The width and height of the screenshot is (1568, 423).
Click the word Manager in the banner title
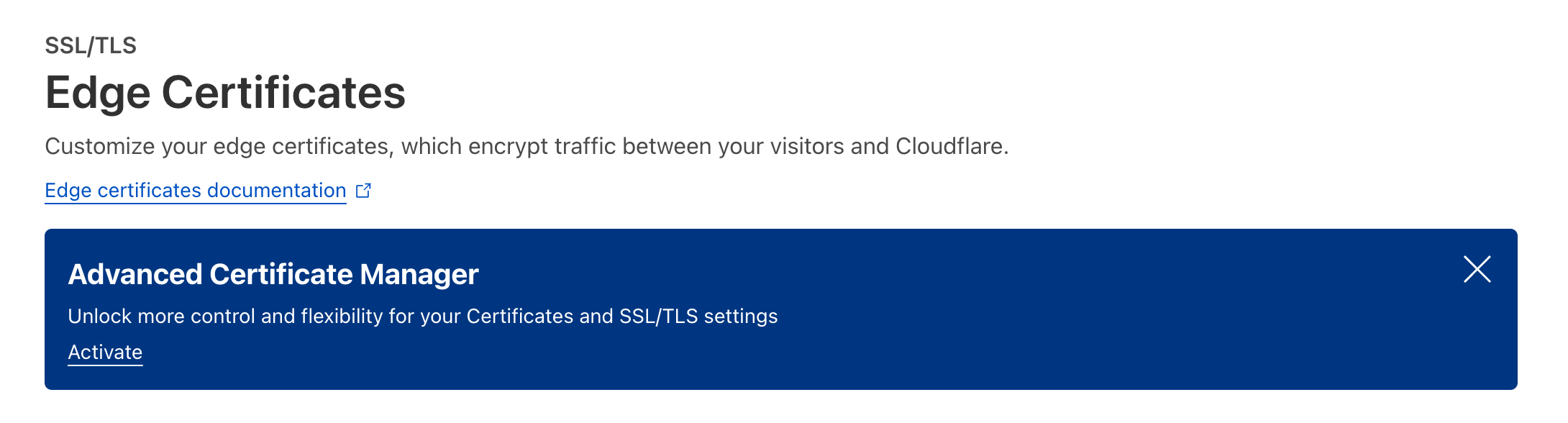click(419, 275)
